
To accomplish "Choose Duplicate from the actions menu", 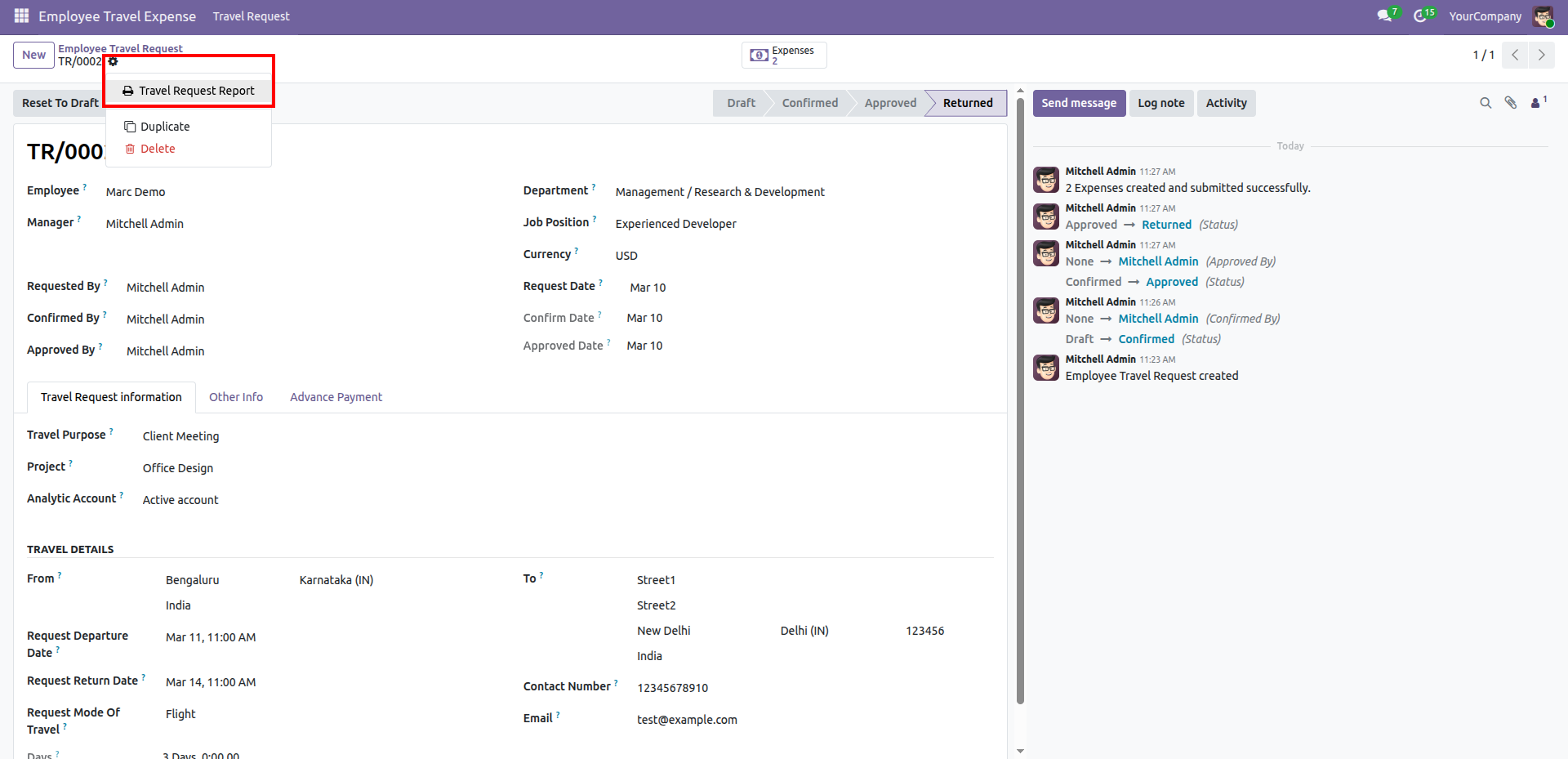I will coord(164,127).
